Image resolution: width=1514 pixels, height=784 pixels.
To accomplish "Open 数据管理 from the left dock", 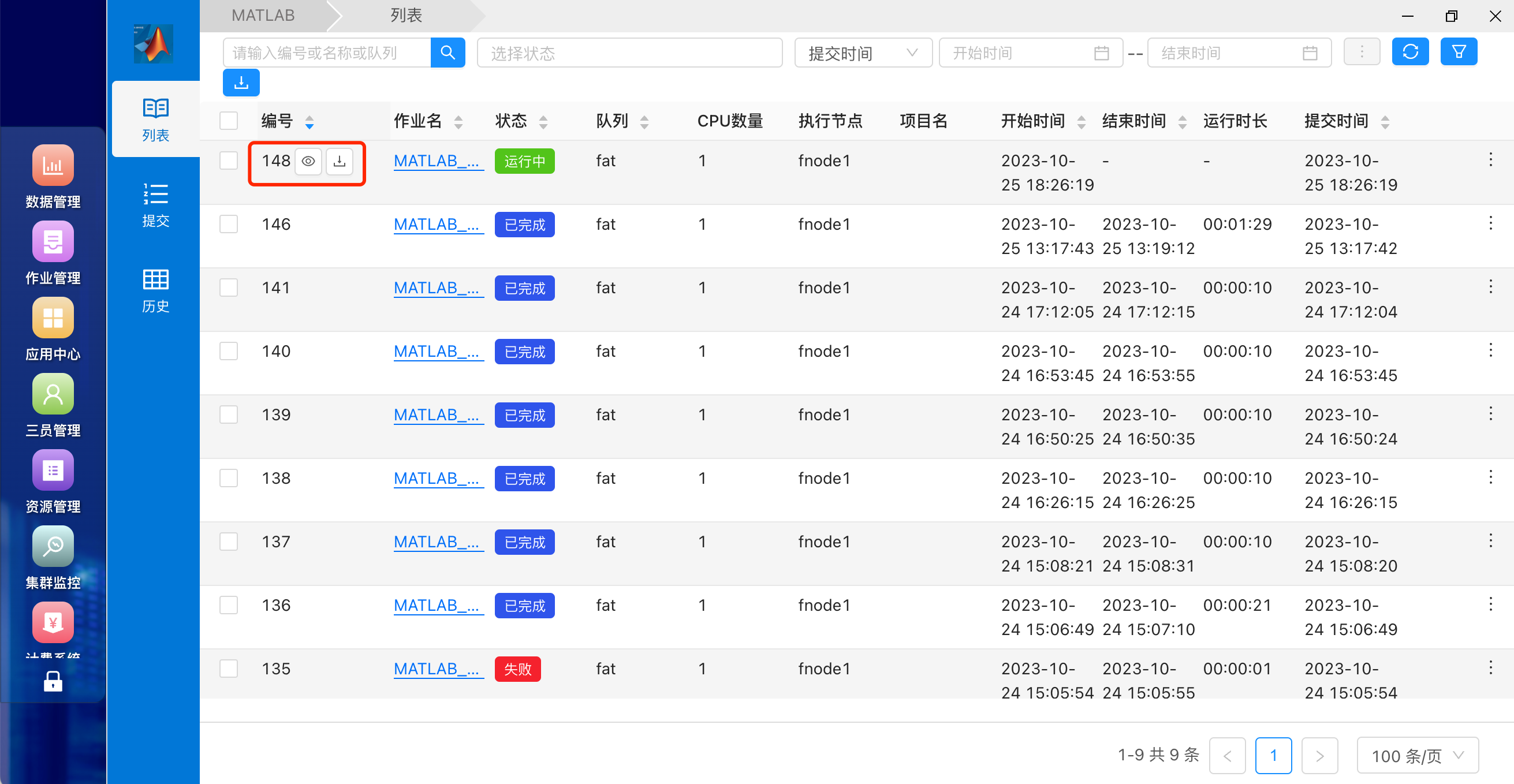I will (53, 165).
